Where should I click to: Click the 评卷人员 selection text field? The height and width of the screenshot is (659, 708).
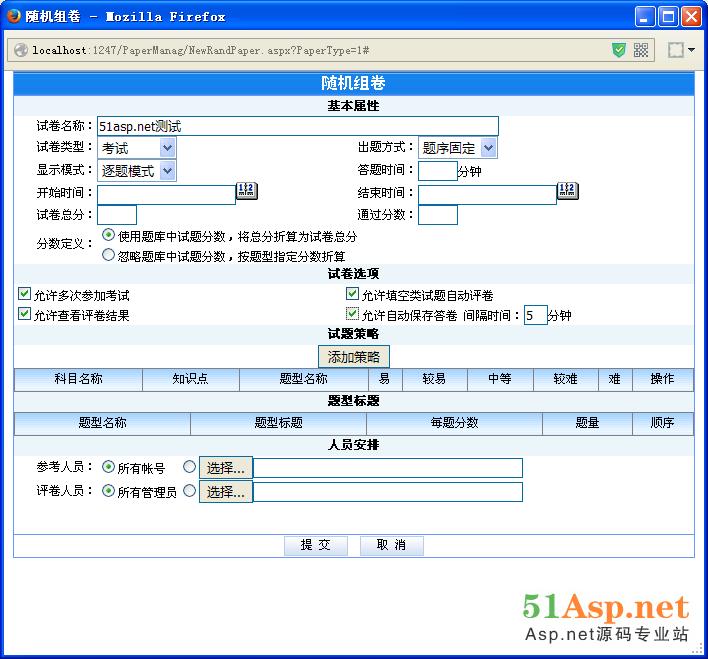point(388,492)
